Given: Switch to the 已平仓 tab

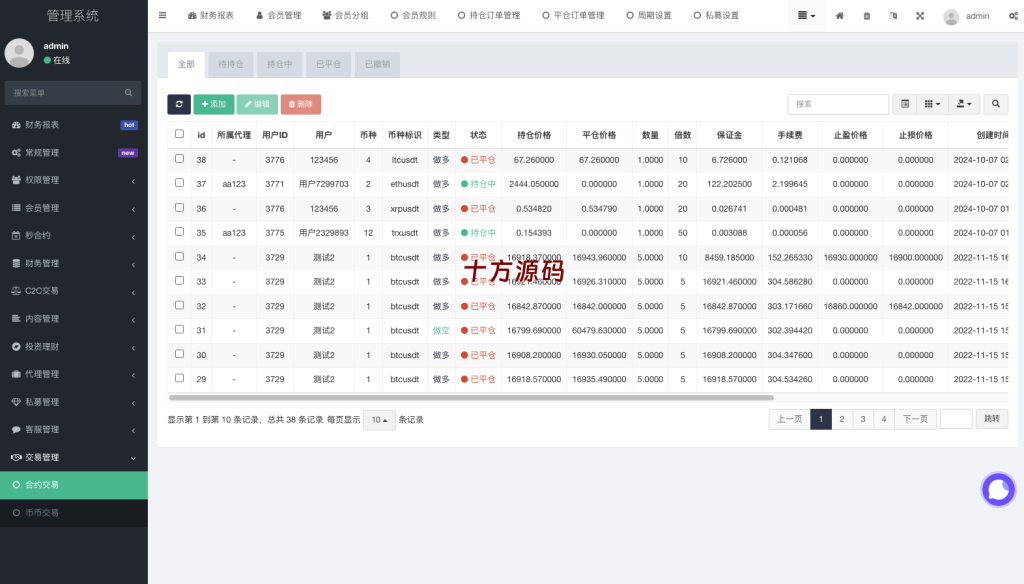Looking at the screenshot, I should coord(328,64).
